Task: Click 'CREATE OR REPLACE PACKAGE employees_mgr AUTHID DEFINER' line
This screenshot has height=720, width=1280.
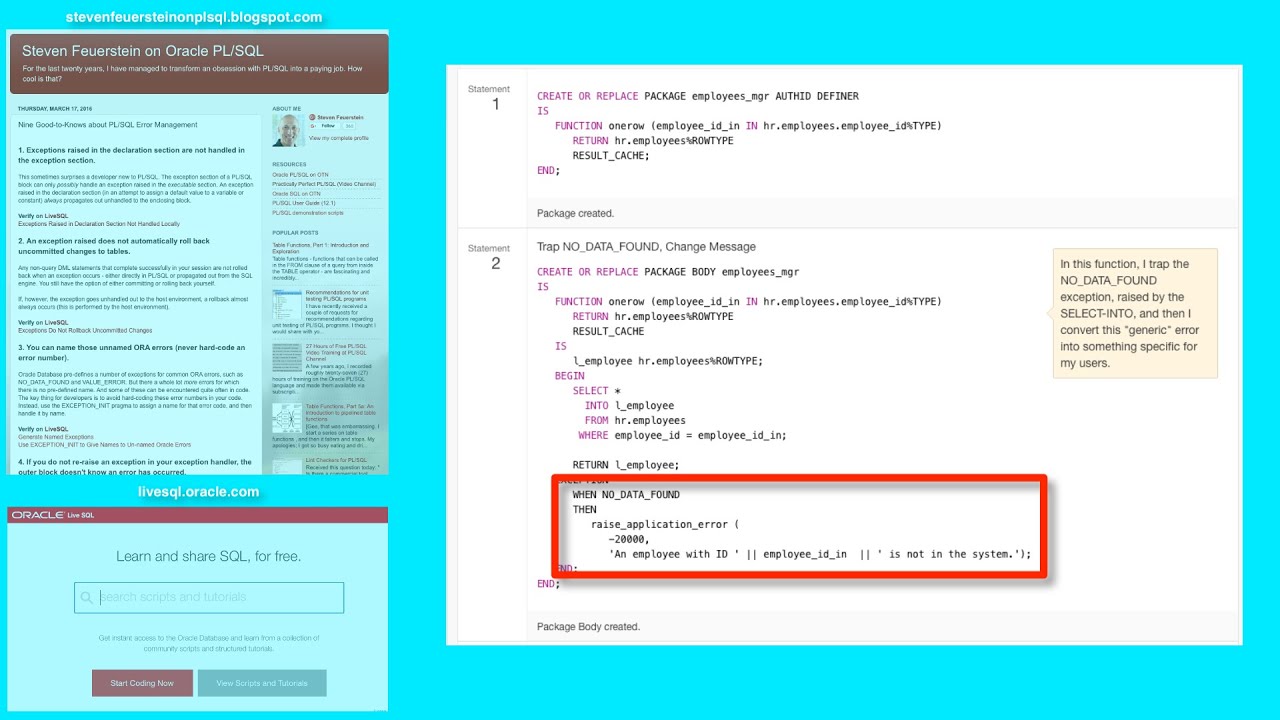Action: point(698,97)
